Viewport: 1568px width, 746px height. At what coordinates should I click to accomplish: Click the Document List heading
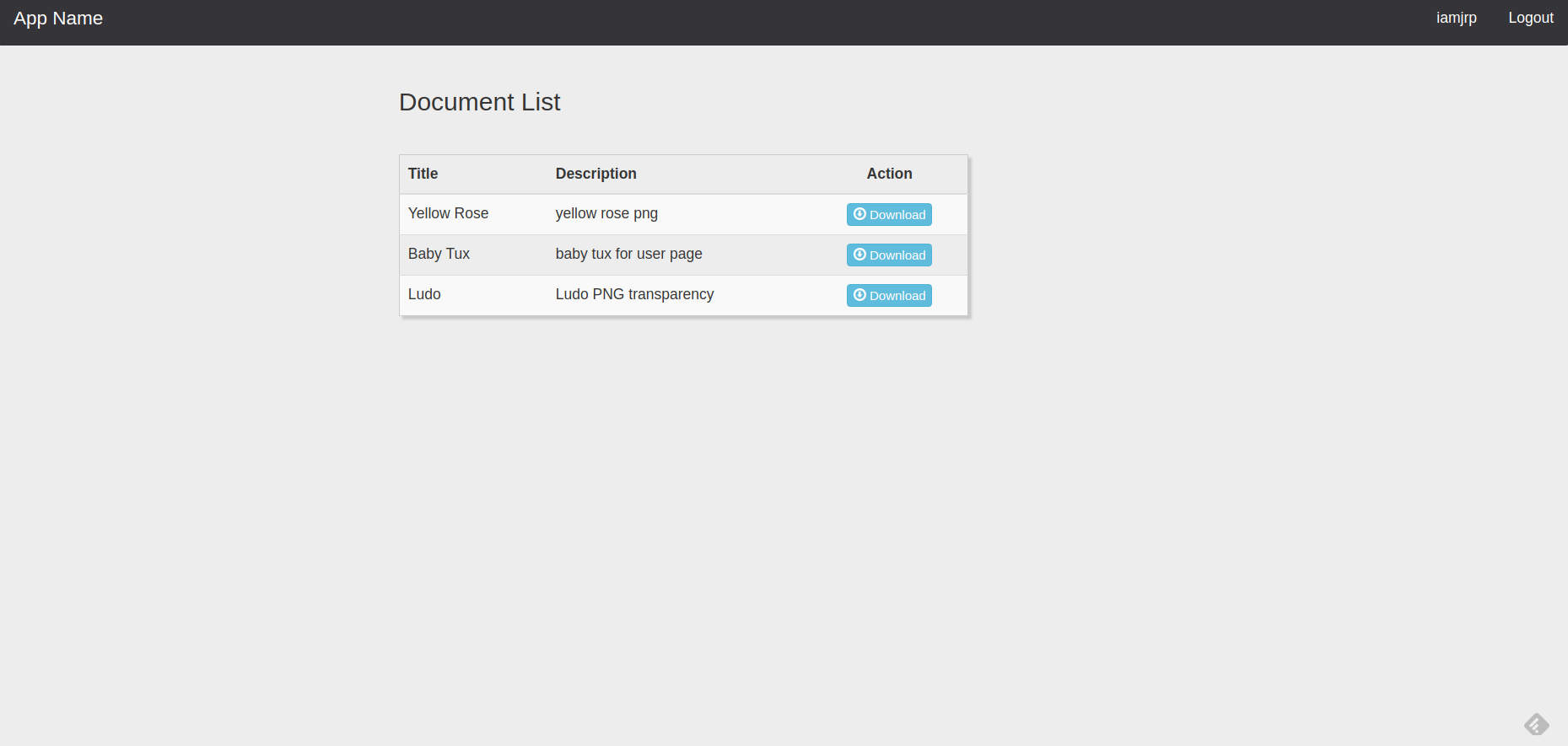click(479, 102)
